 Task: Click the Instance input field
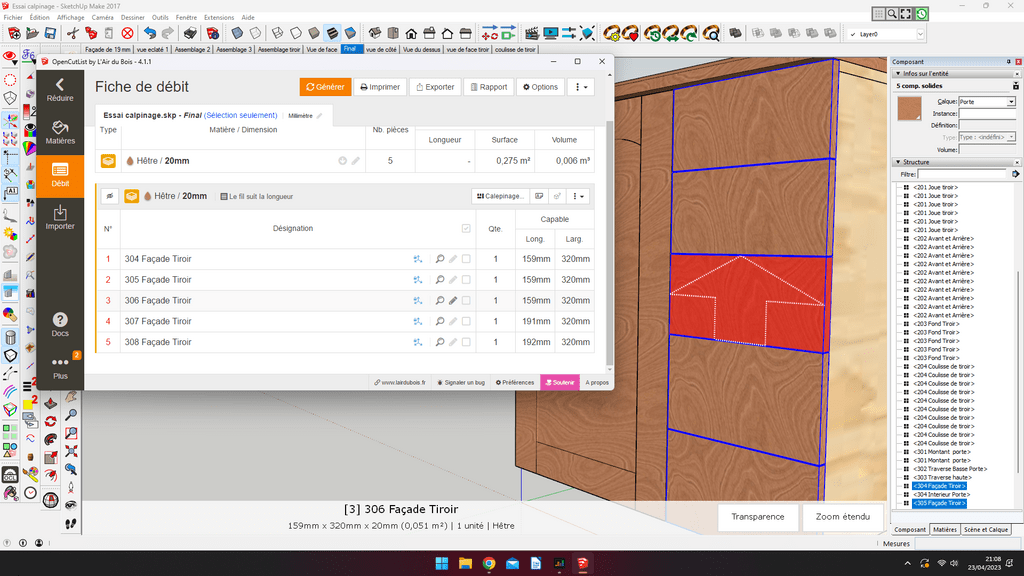click(x=987, y=114)
